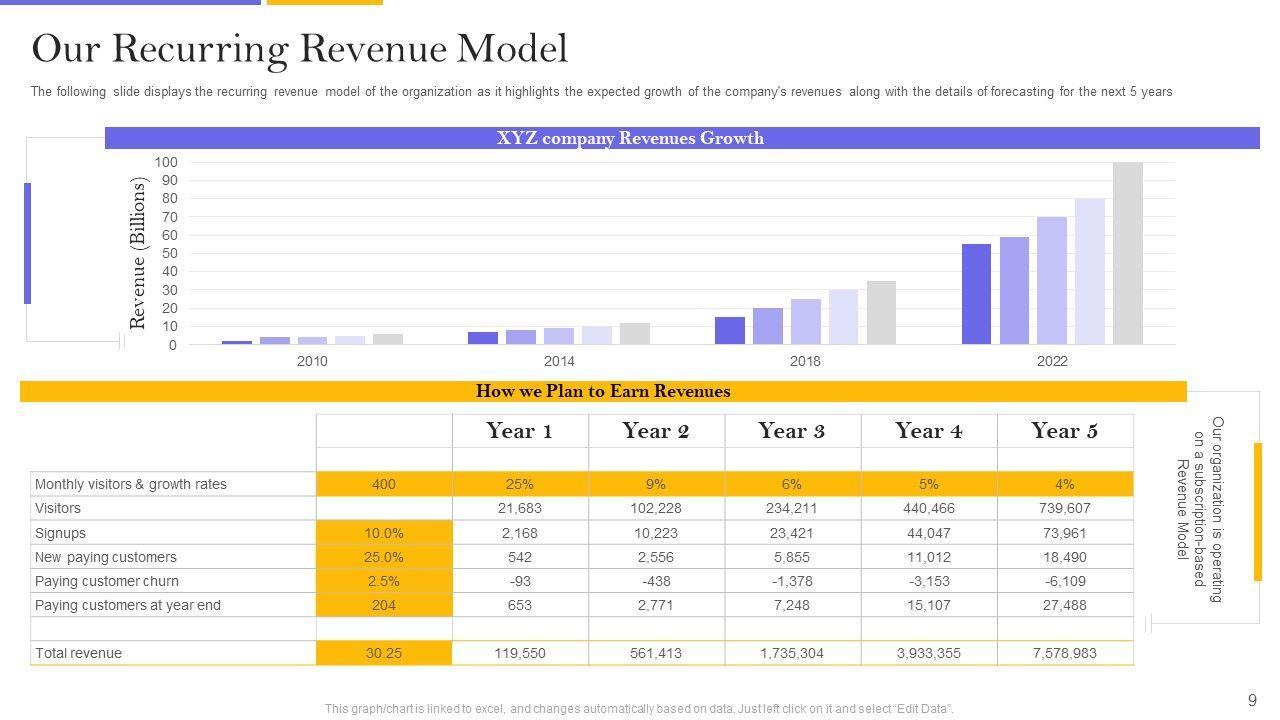The height and width of the screenshot is (720, 1280).
Task: Click the Year 1 column header
Action: tap(519, 431)
